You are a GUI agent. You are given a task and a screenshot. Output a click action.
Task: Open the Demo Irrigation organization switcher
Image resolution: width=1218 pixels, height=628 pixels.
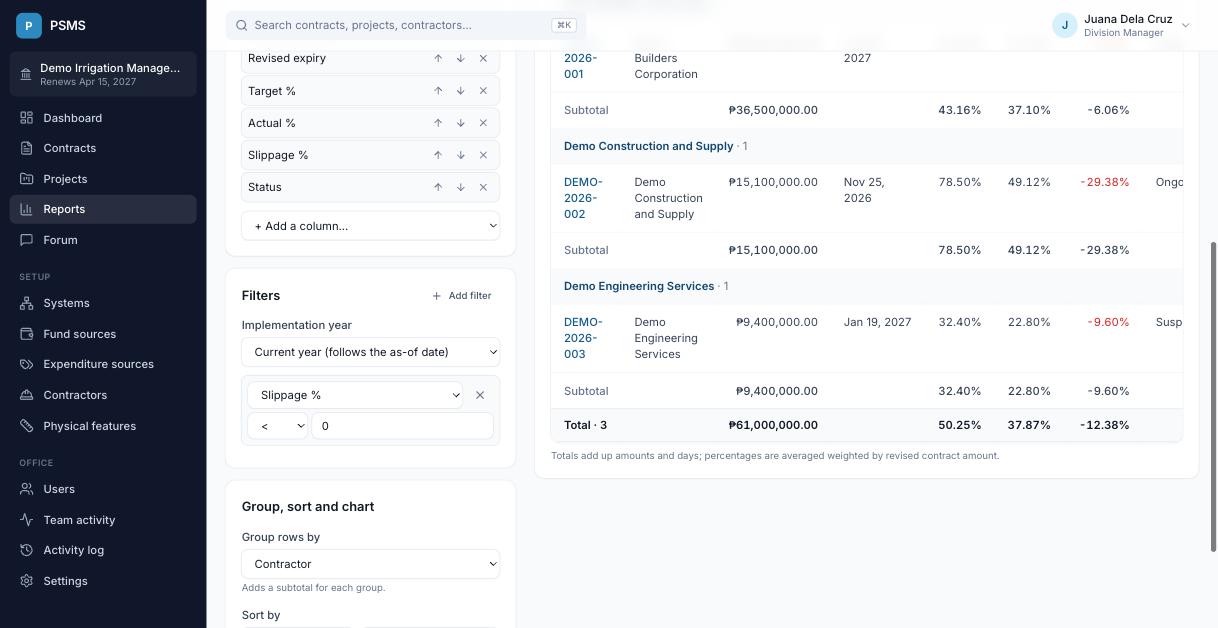tap(103, 74)
